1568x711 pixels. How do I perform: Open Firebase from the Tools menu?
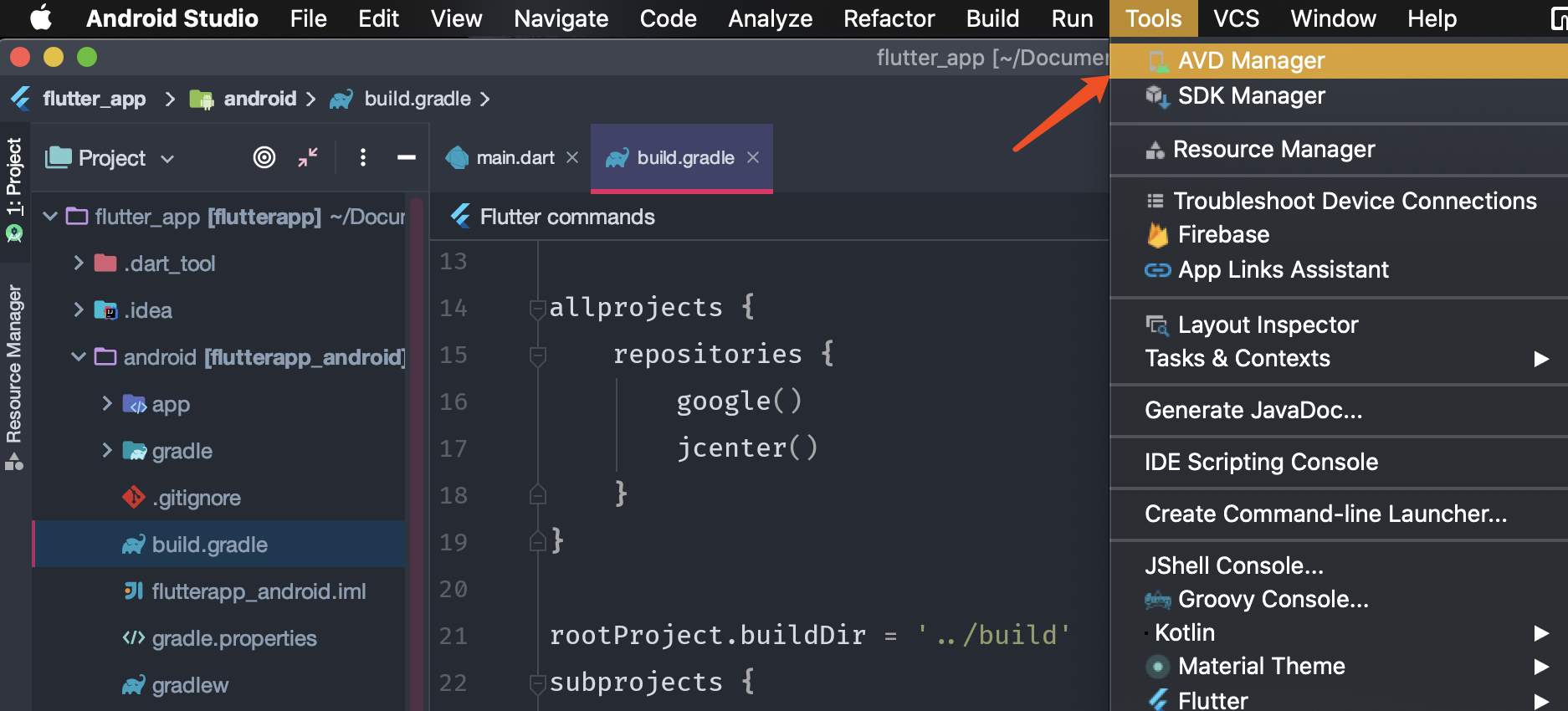pos(1339,235)
